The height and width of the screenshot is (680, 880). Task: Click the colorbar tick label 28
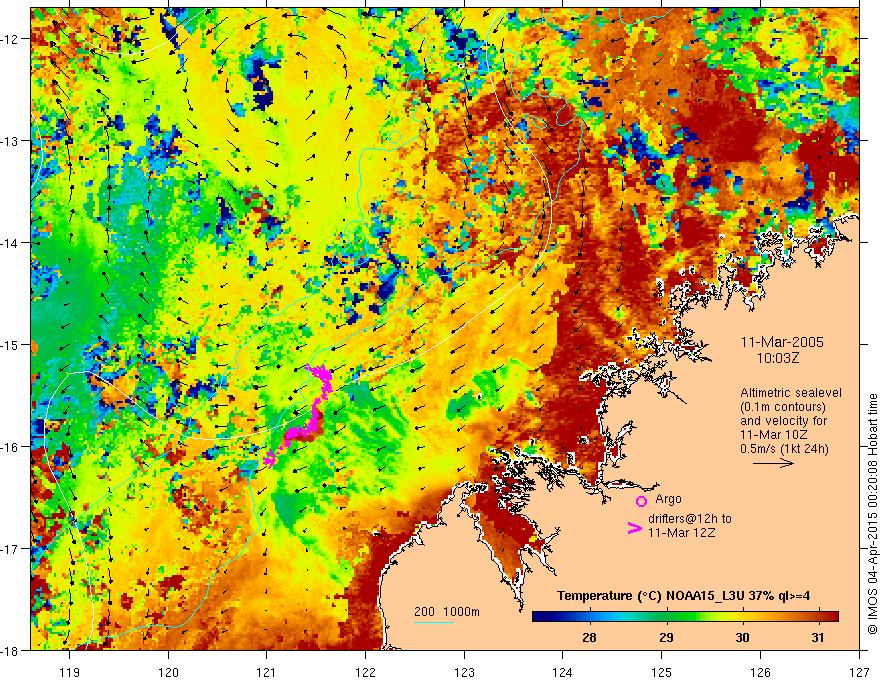tap(589, 637)
